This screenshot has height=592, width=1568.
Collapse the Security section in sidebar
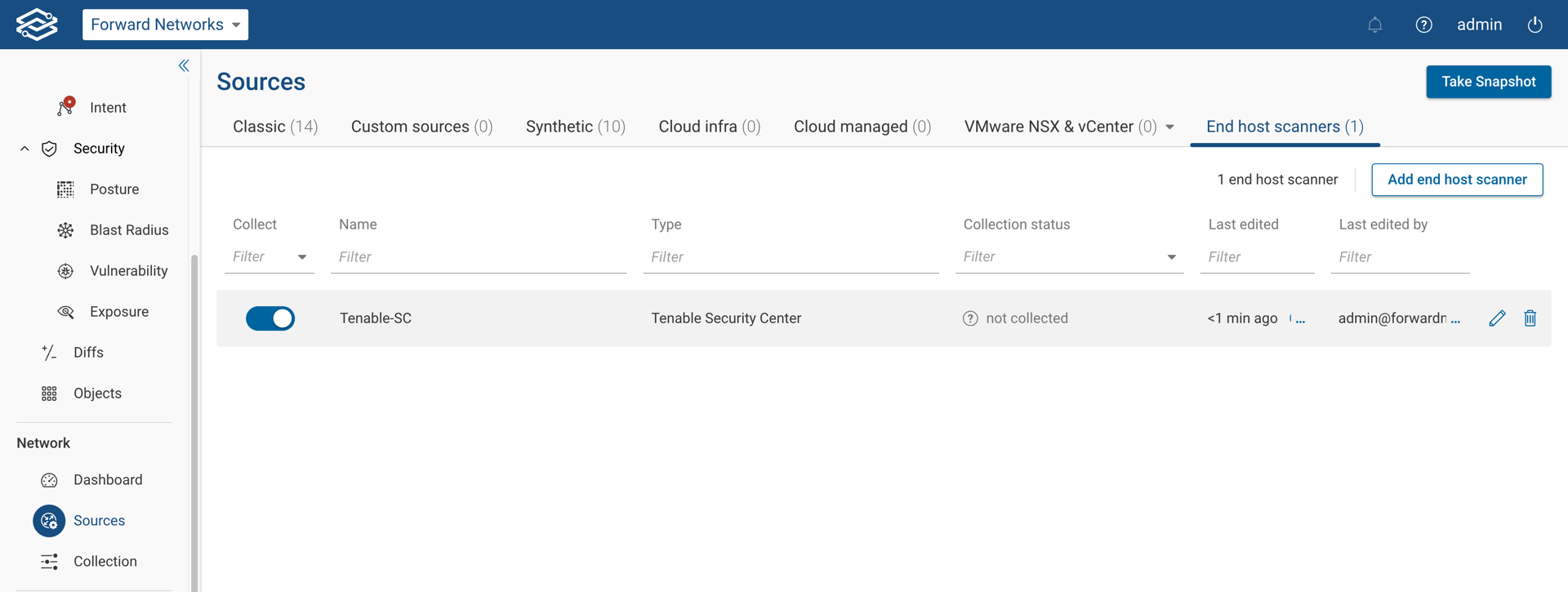[x=24, y=149]
